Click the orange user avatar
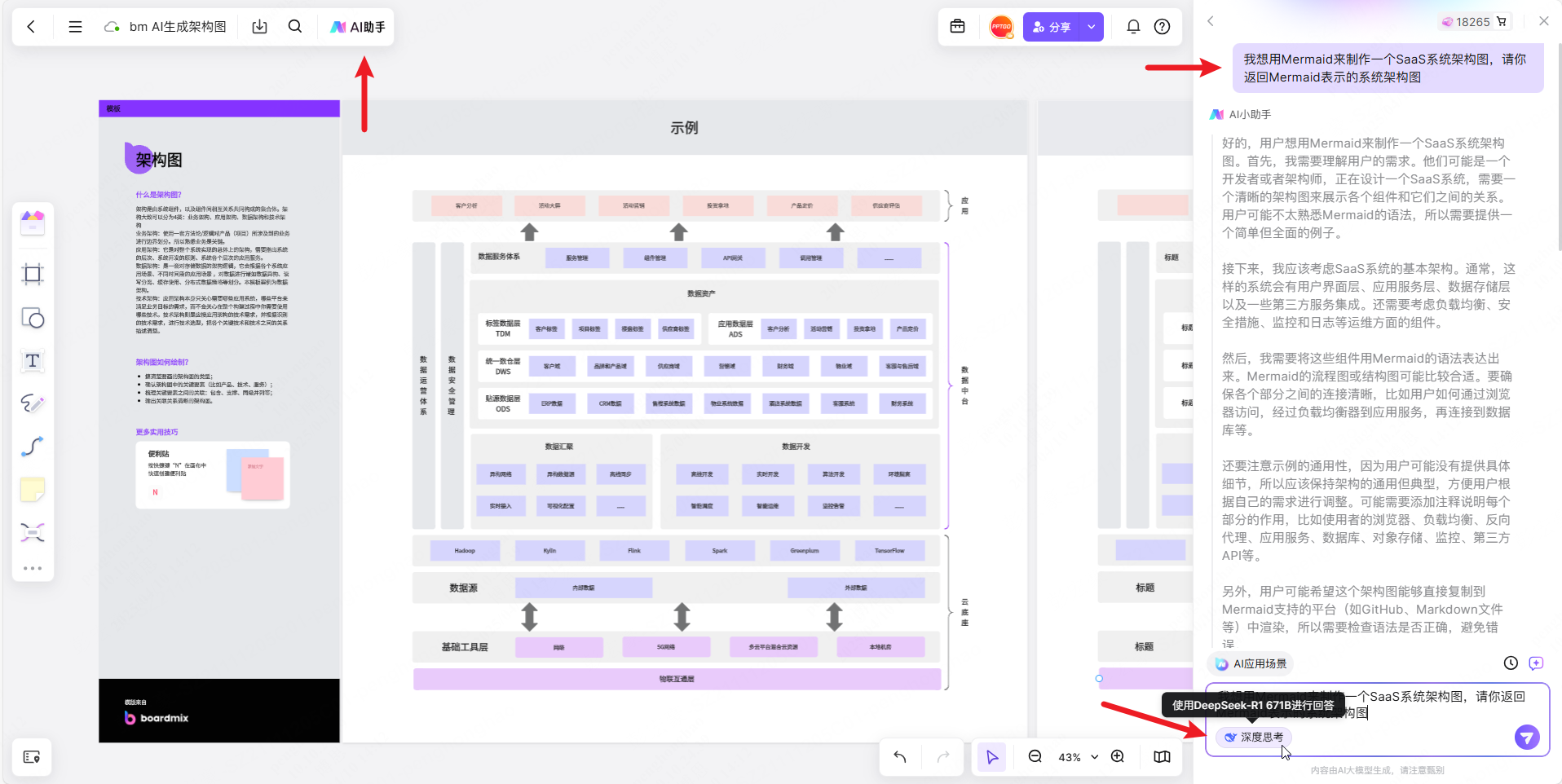 [x=1001, y=27]
